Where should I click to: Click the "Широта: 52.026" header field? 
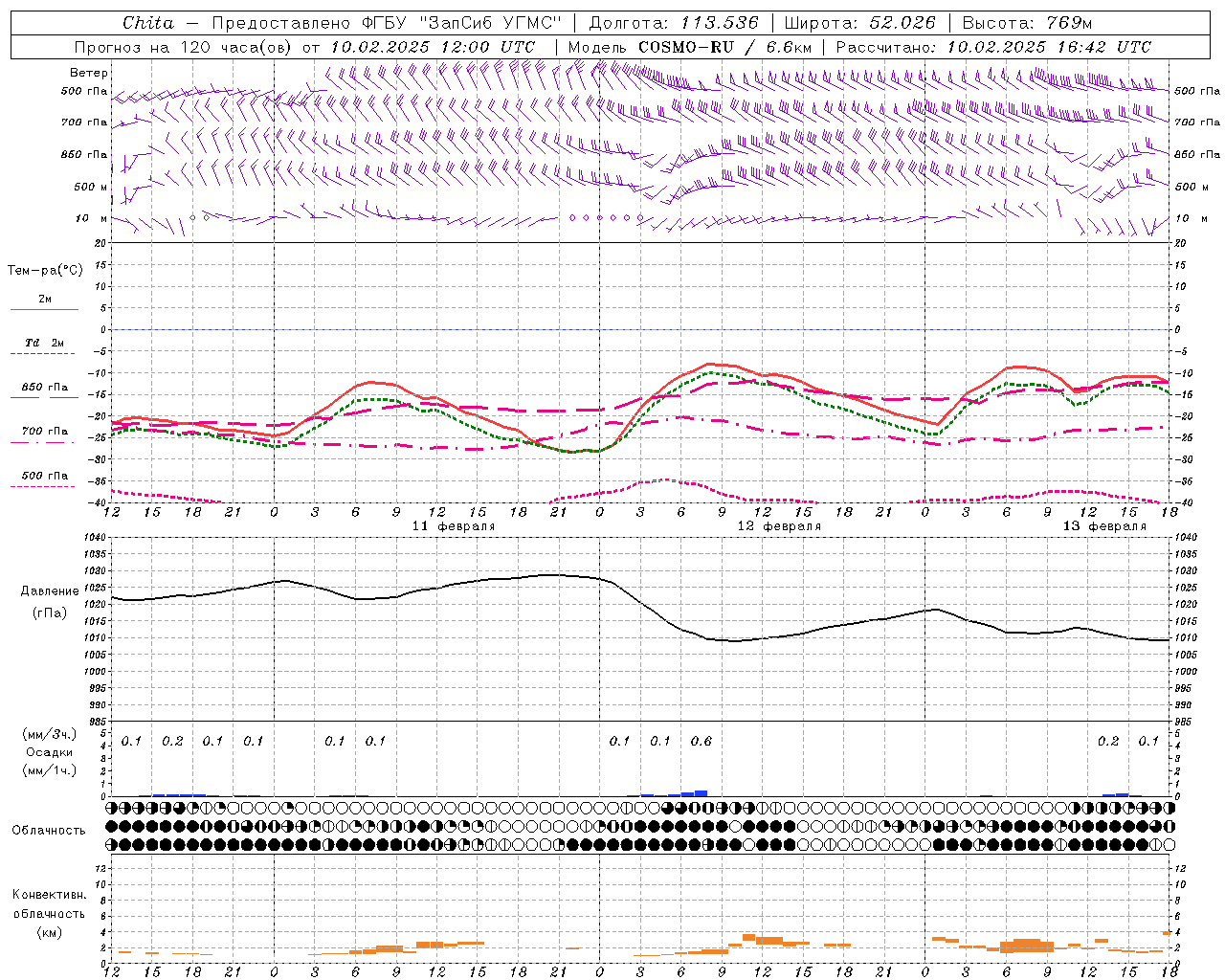click(858, 23)
